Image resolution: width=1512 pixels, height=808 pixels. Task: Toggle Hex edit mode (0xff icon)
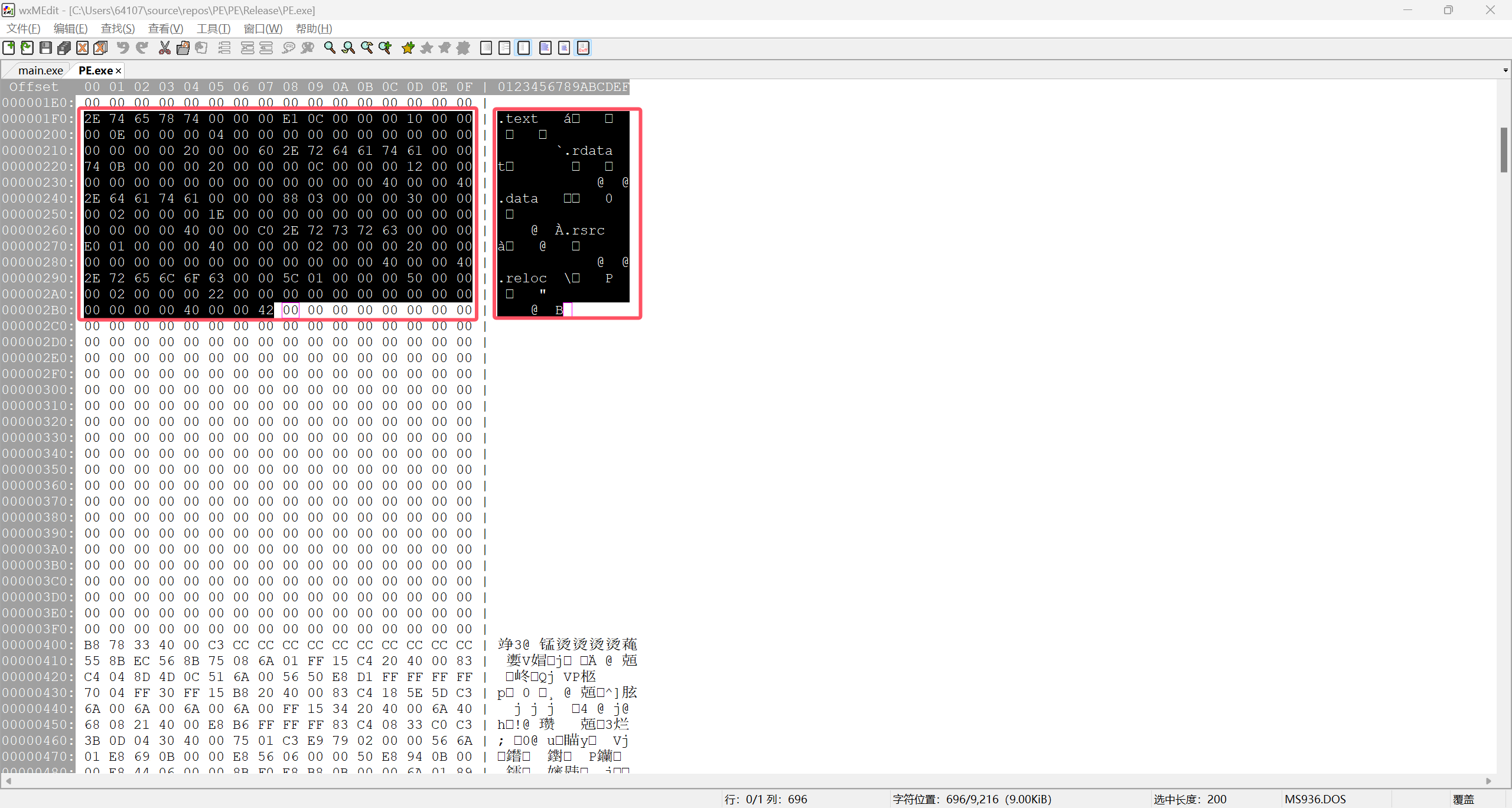[x=583, y=48]
